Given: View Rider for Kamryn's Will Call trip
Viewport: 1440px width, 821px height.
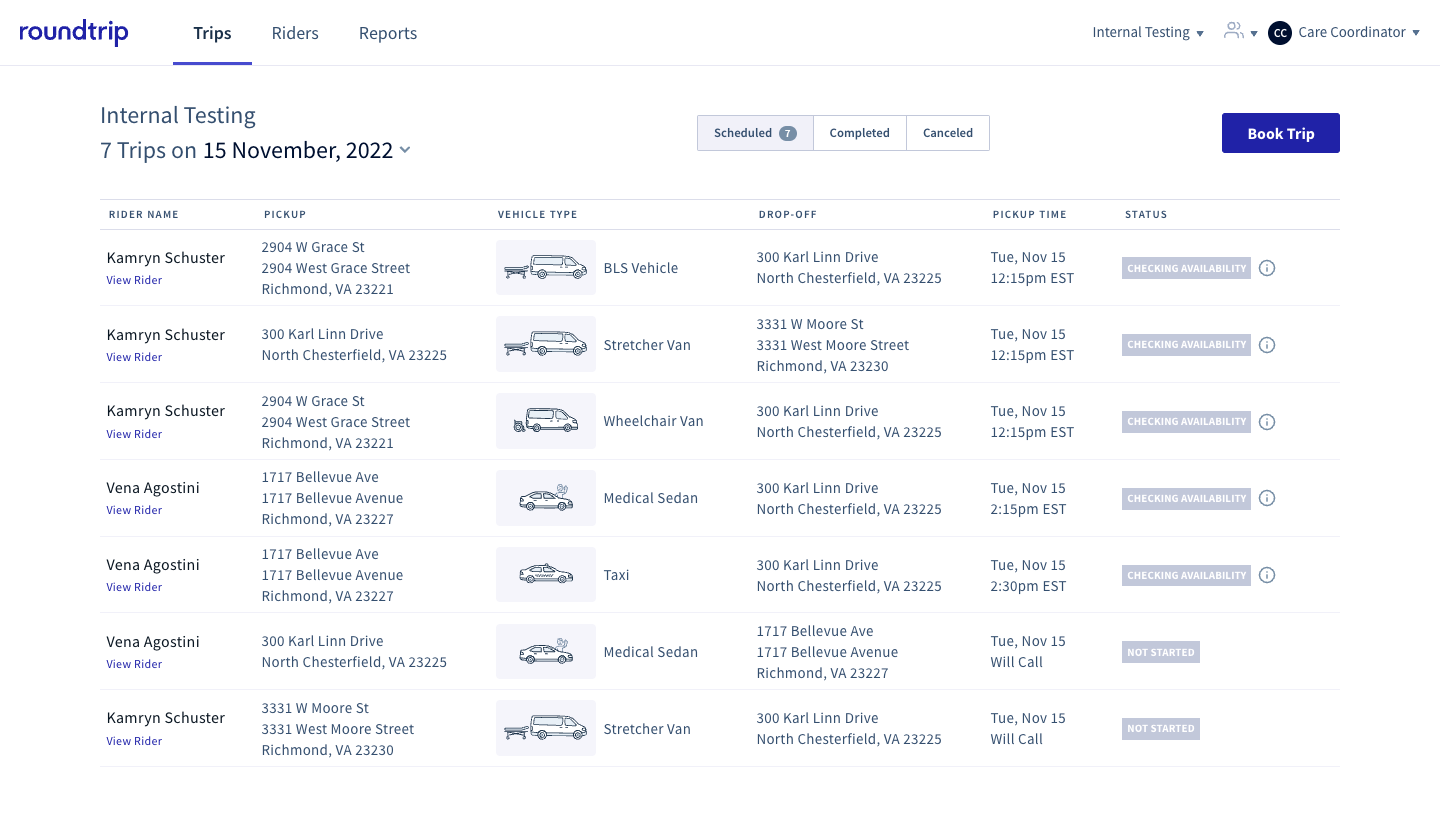Looking at the screenshot, I should [x=134, y=741].
